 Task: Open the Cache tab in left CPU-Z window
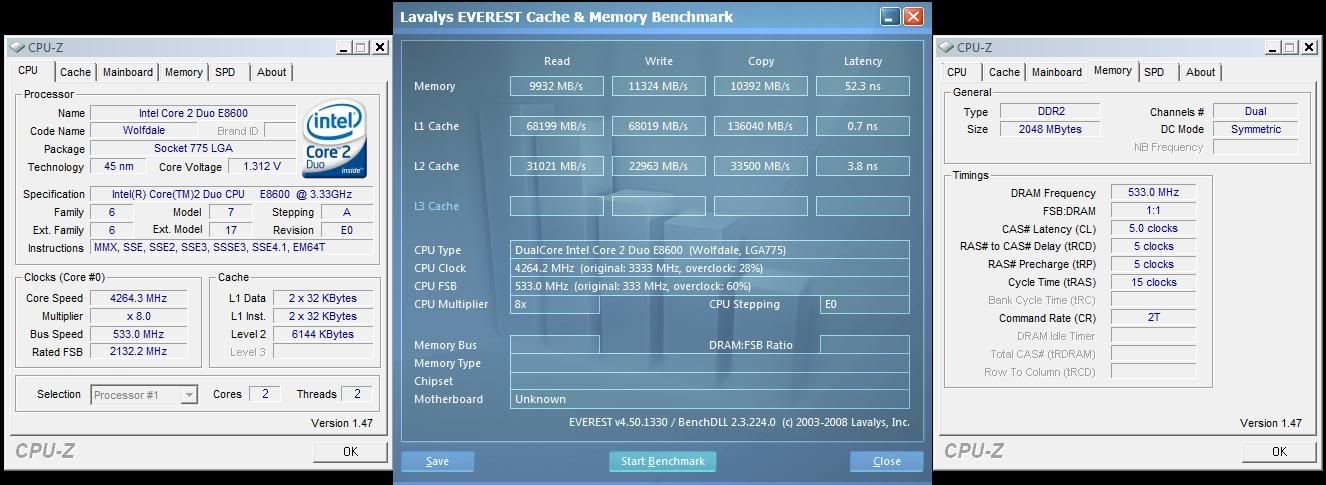tap(75, 72)
